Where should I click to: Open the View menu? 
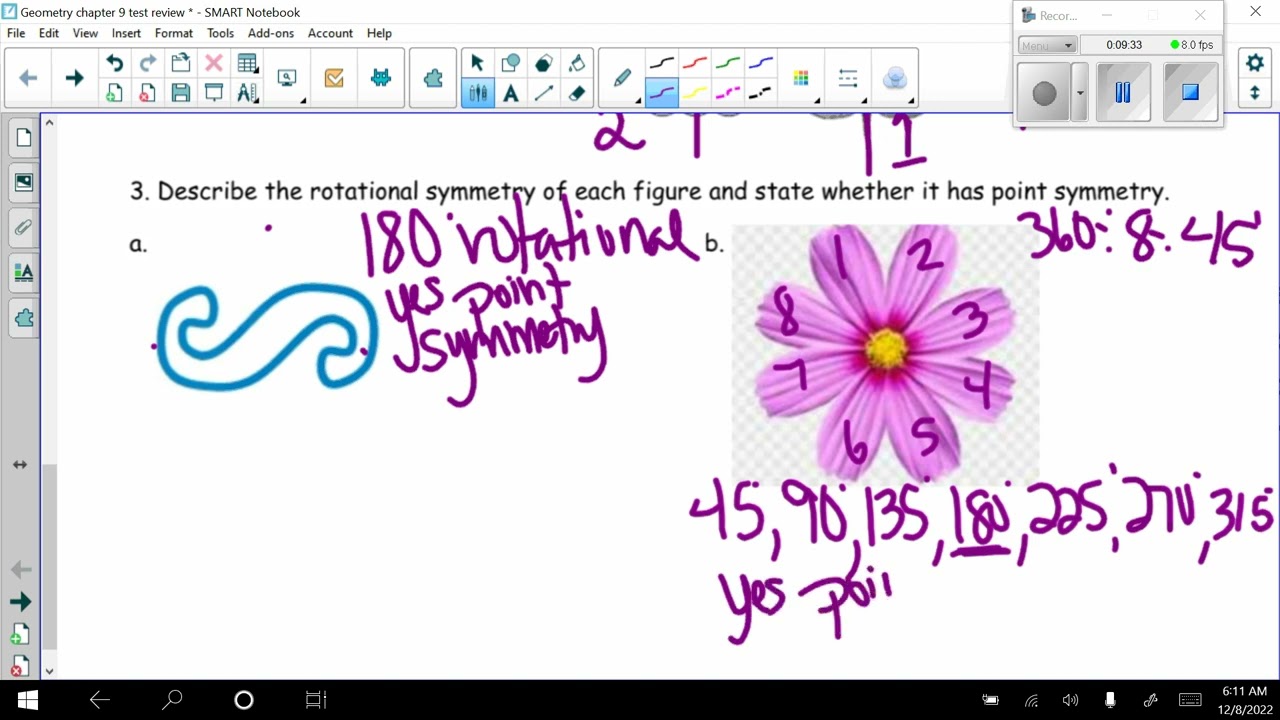tap(85, 33)
